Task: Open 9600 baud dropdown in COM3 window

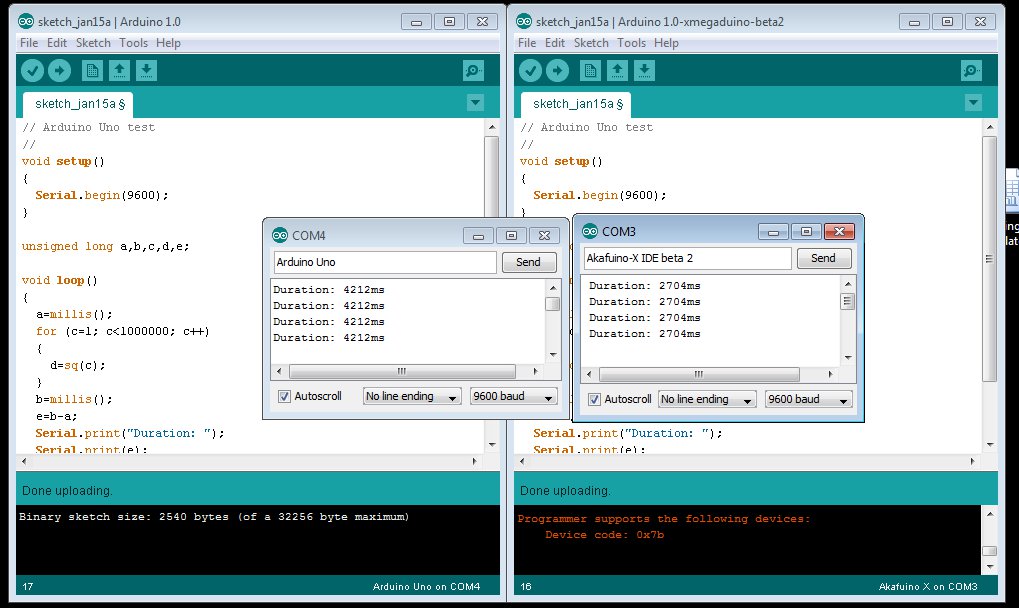Action: 808,399
